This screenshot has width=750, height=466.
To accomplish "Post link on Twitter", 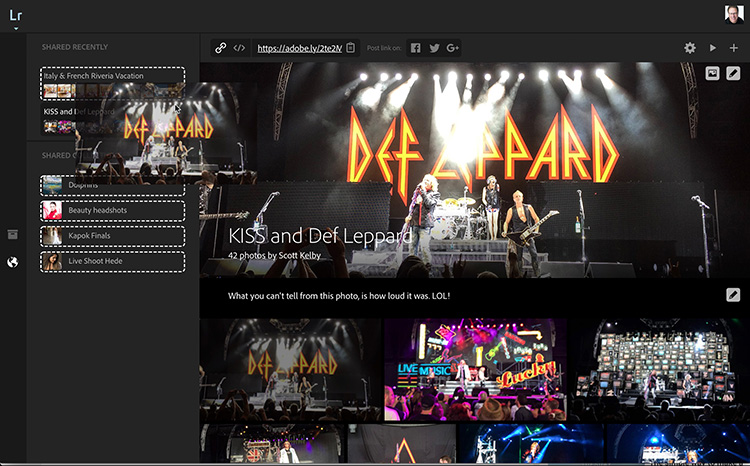I will click(x=434, y=48).
